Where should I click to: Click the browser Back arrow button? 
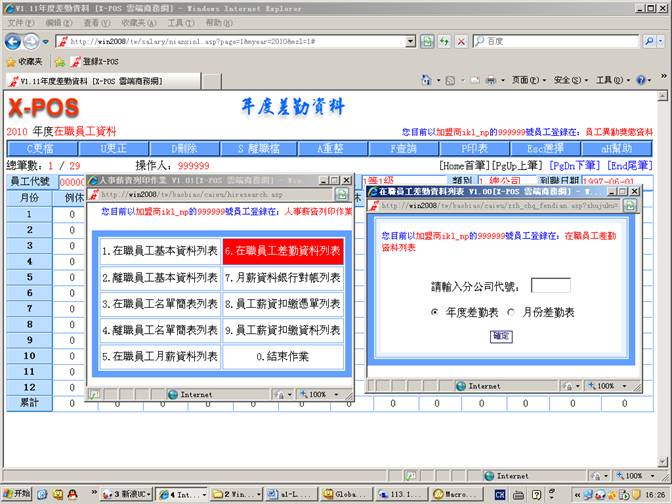[13, 41]
